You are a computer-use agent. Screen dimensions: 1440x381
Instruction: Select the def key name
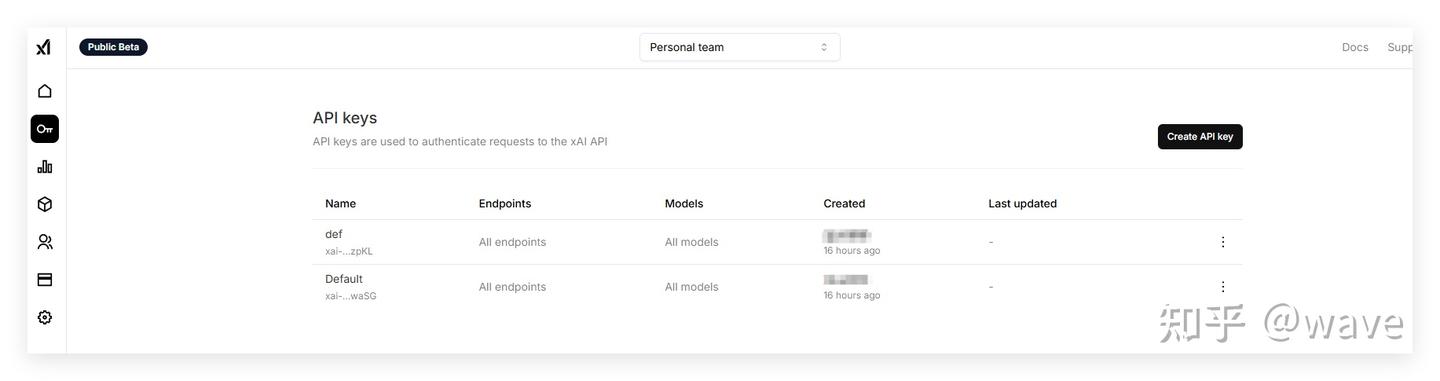334,234
